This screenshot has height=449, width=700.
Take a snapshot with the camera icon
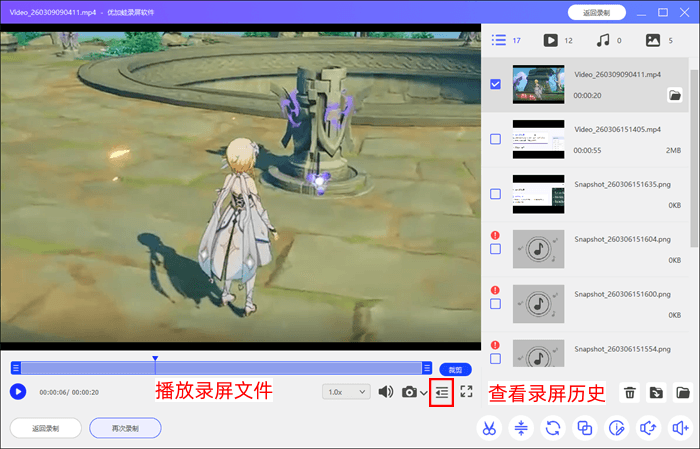tap(409, 392)
